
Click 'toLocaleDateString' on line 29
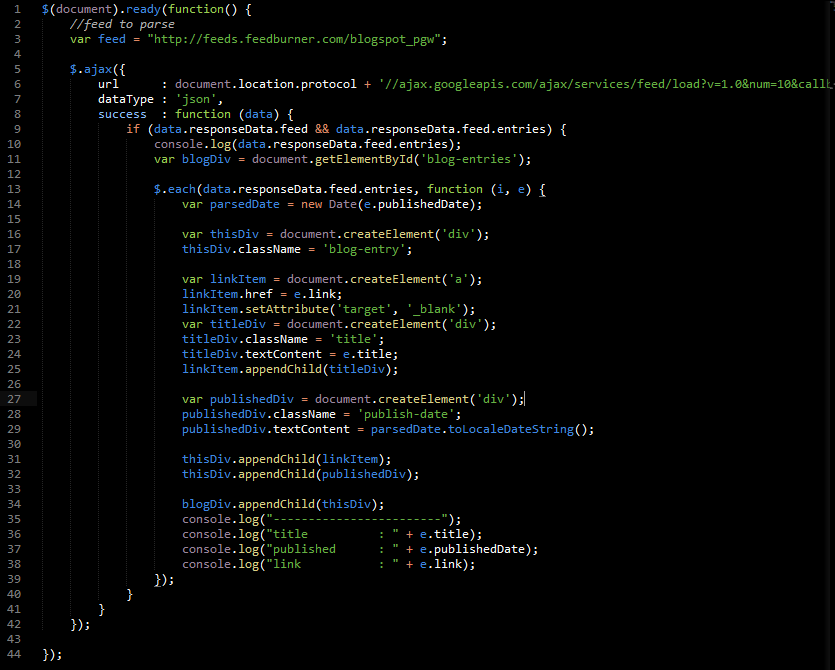tap(511, 429)
